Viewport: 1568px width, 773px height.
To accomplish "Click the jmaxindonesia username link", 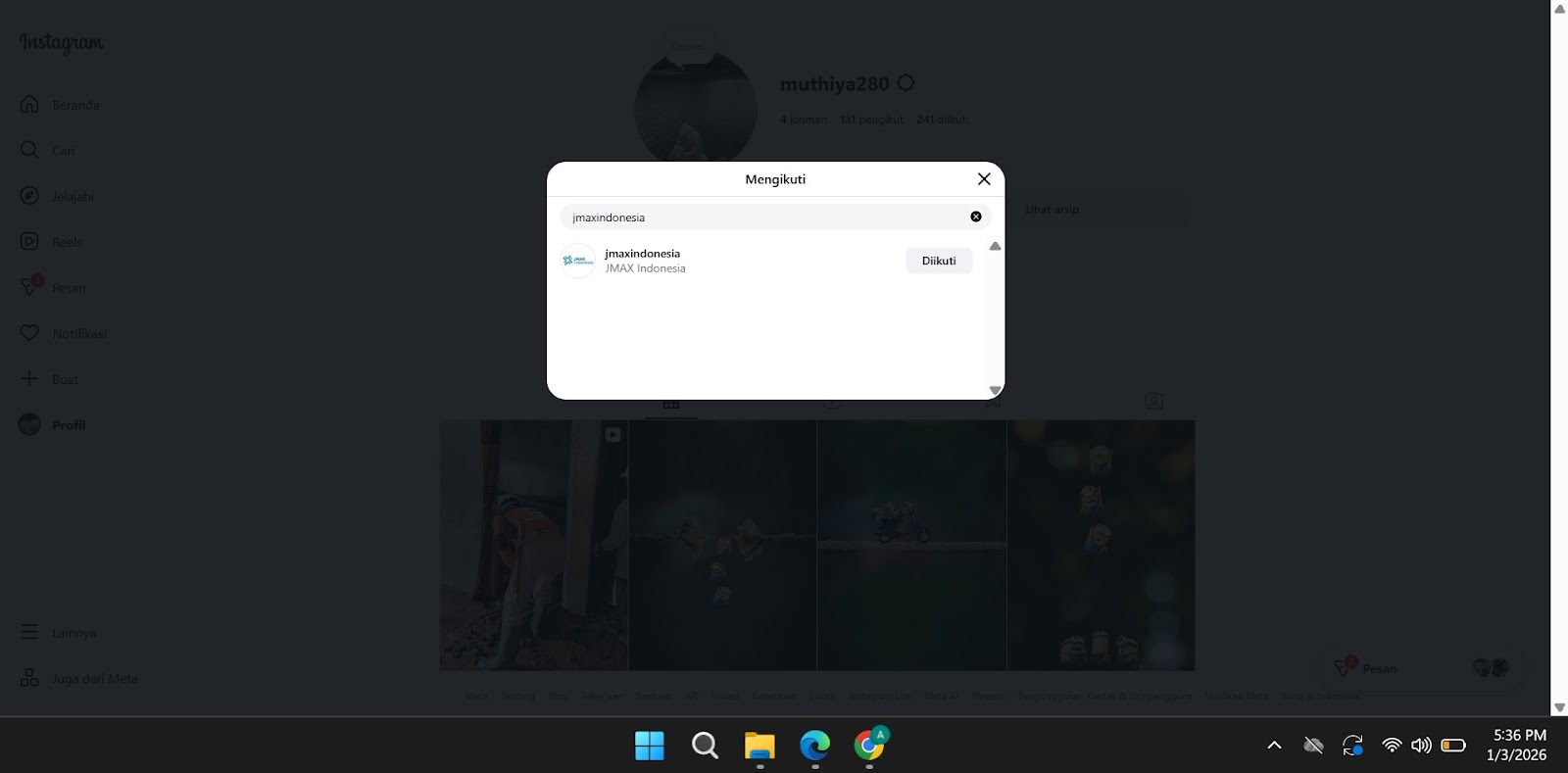I will pyautogui.click(x=642, y=254).
